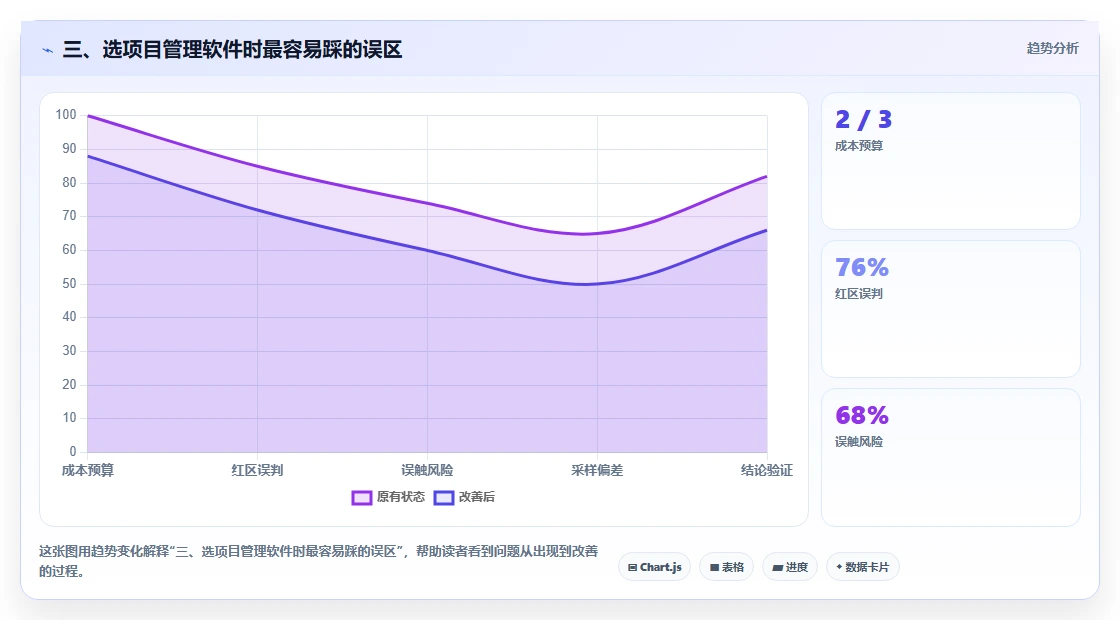The height and width of the screenshot is (620, 1120).
Task: Click the x-axis label 成本预算
Action: [x=88, y=470]
